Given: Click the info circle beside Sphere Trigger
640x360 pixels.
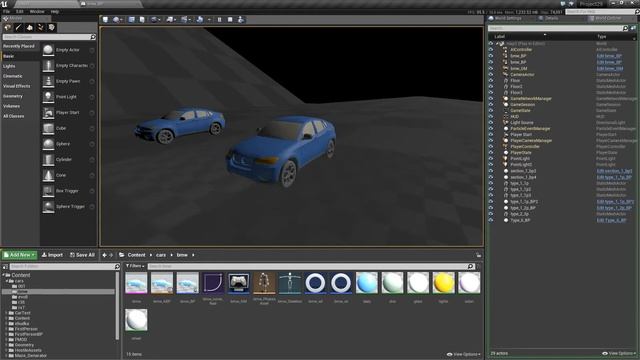Looking at the screenshot, I should coord(92,207).
